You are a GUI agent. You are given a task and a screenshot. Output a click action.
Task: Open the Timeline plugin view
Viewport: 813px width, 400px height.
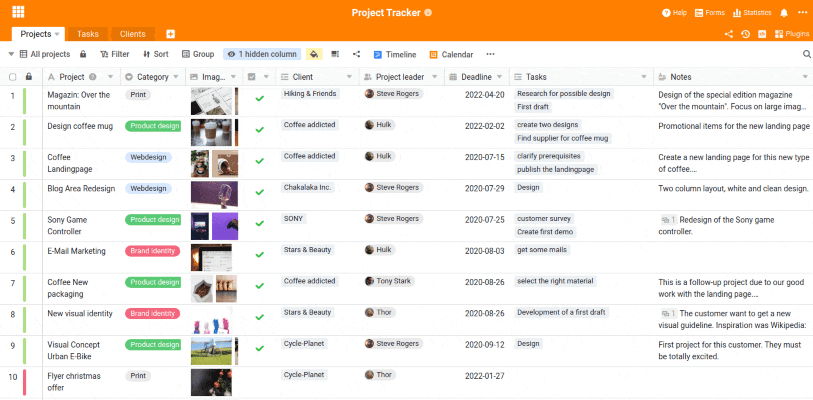click(x=394, y=54)
